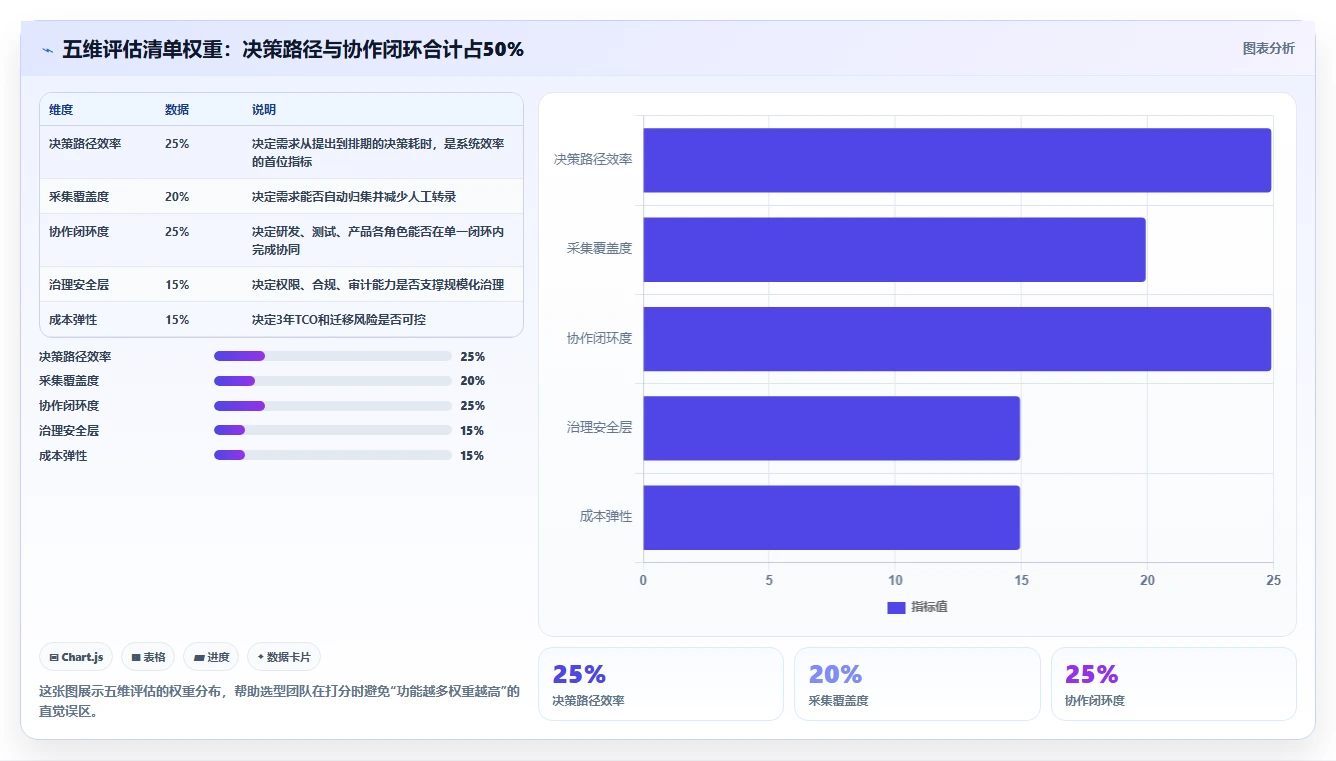Click the 治理安全层 chart bar
Image resolution: width=1336 pixels, height=761 pixels.
click(831, 428)
